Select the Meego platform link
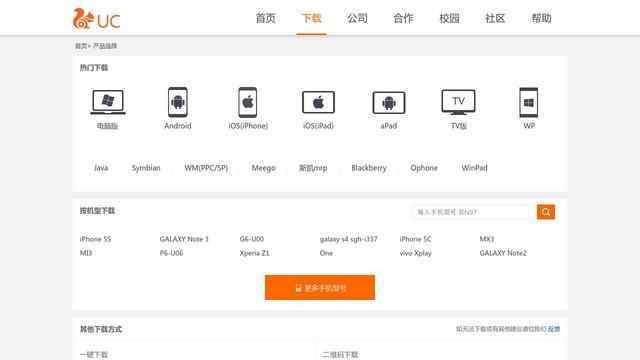 [x=263, y=168]
